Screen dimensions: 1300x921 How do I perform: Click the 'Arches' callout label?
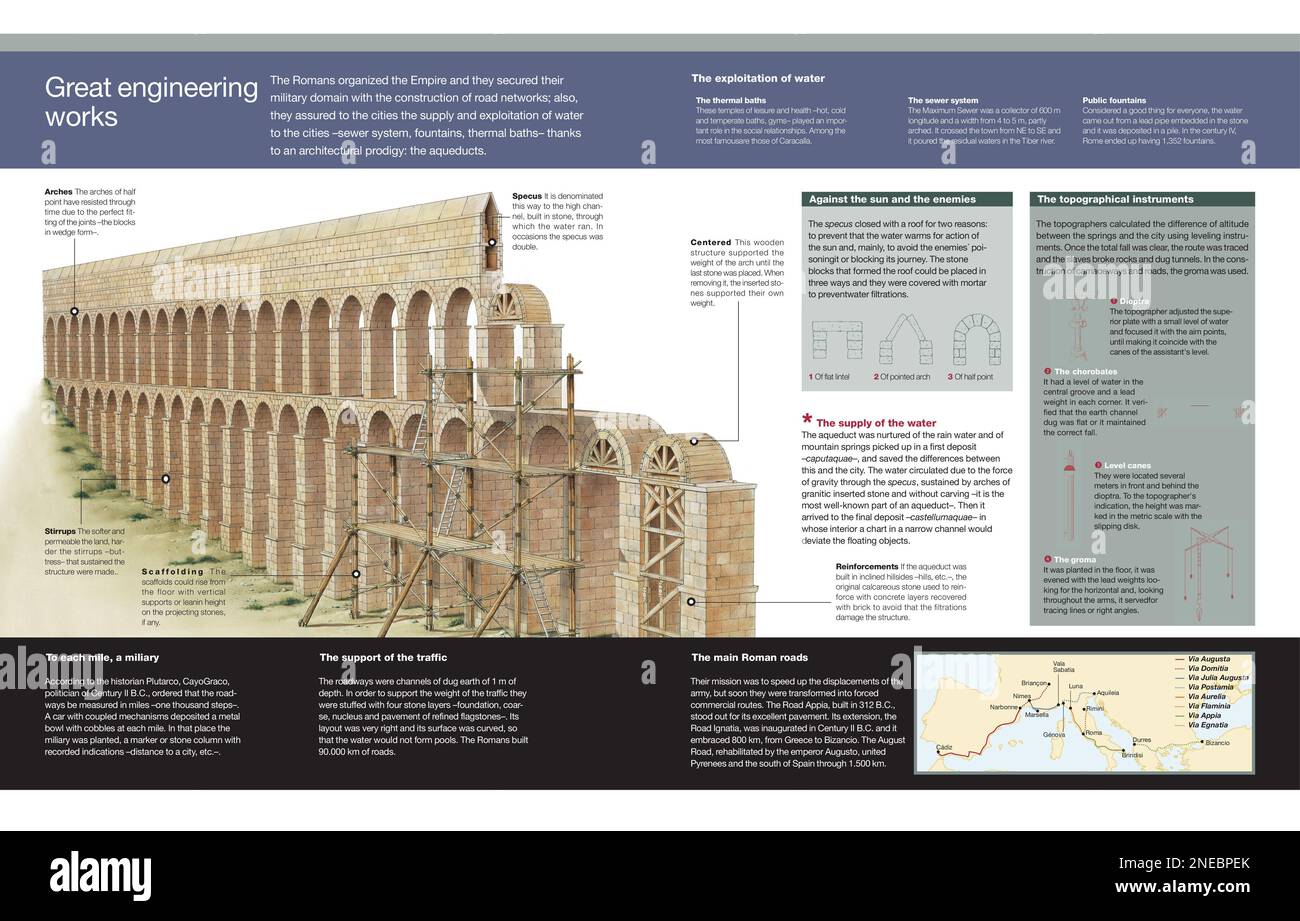pos(59,191)
